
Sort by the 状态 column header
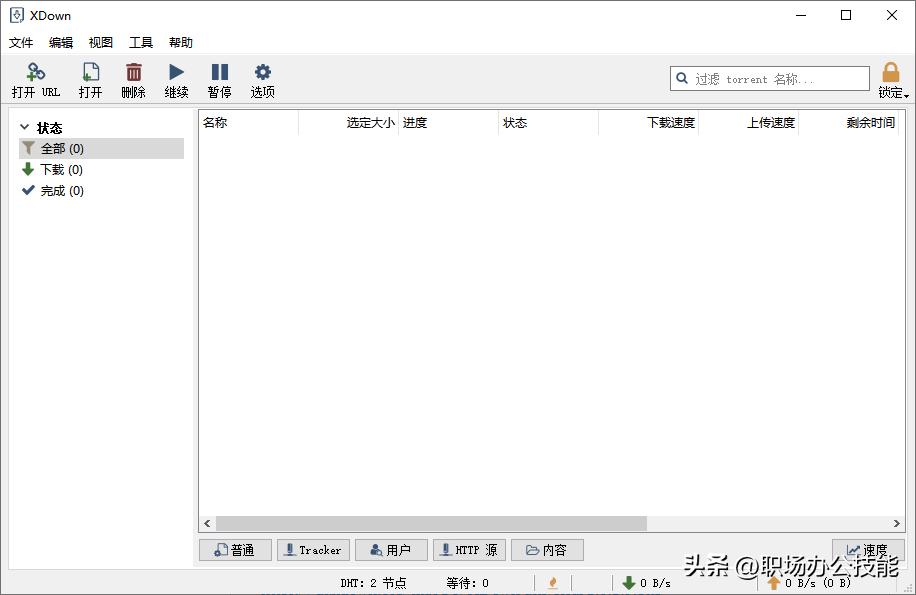point(549,123)
